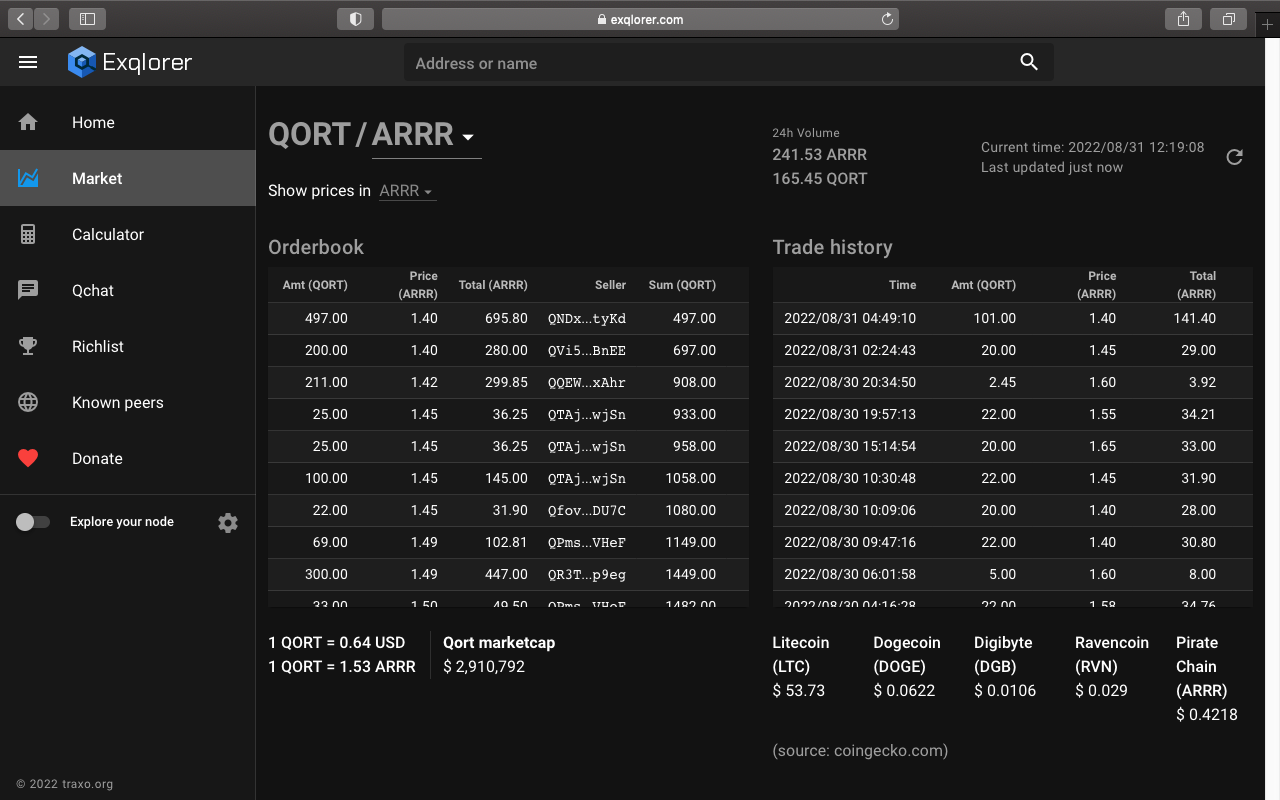The width and height of the screenshot is (1280, 800).
Task: Click Ravencoin price $ 0.029
Action: (1101, 690)
